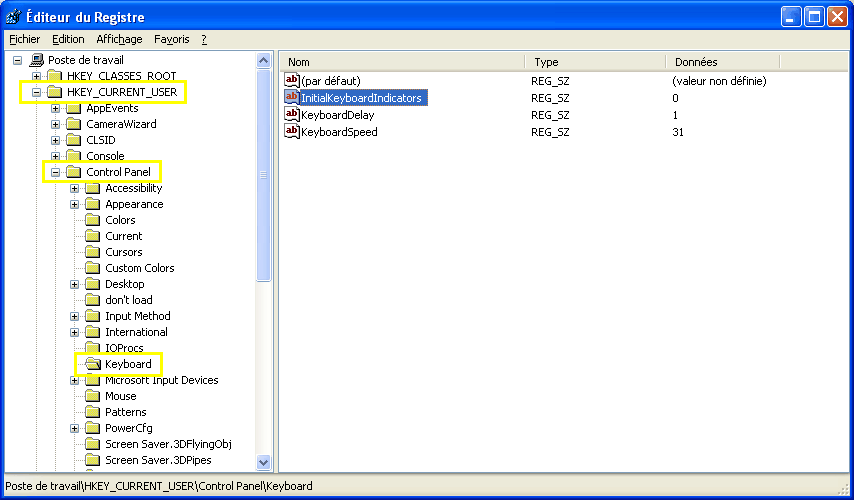Select the IOProcs key

[124, 348]
